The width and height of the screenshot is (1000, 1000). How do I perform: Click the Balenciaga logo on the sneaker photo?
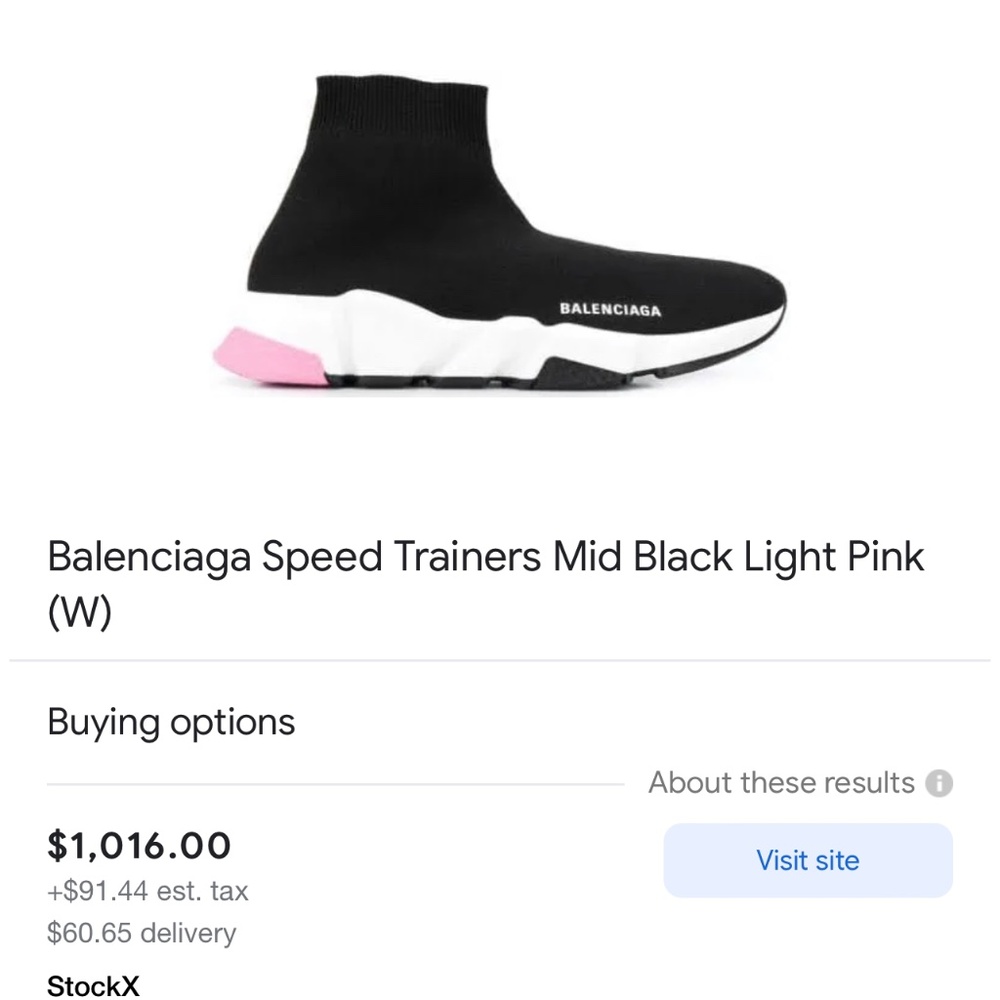[x=609, y=310]
